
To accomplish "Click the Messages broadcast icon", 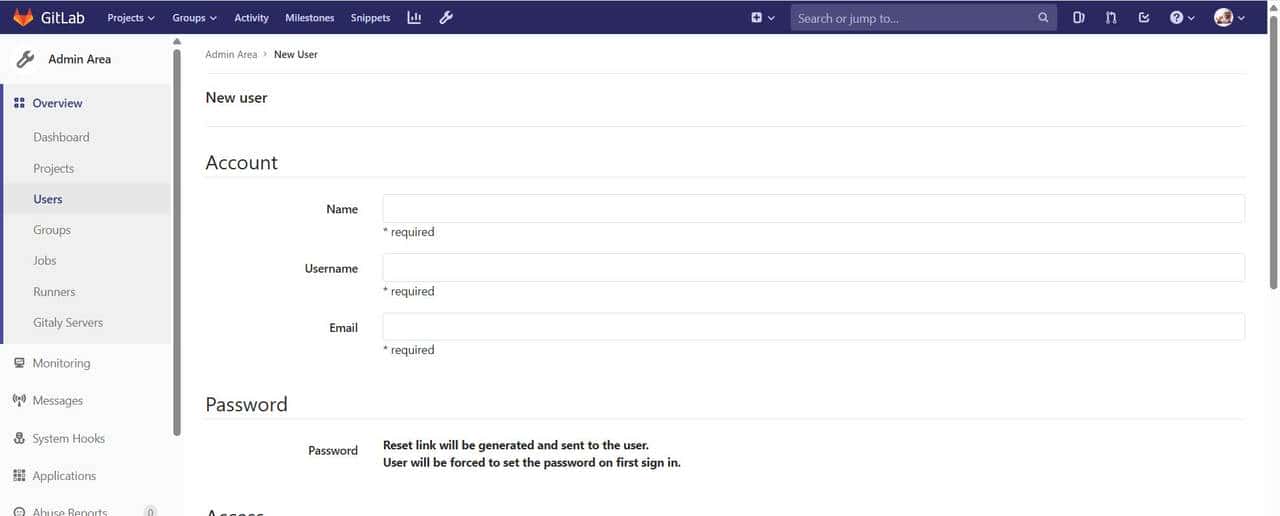I will (19, 400).
